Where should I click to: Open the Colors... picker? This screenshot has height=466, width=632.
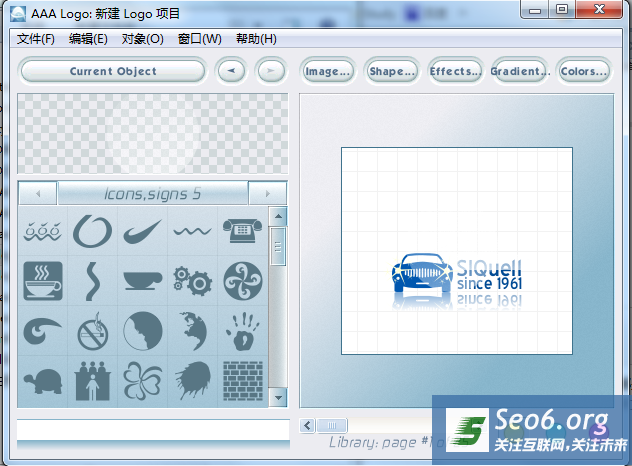(x=584, y=71)
